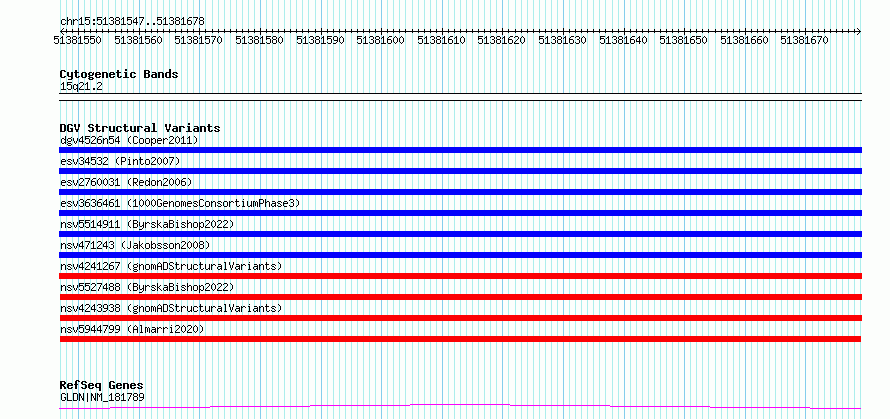The height and width of the screenshot is (419, 890).
Task: Click blue bar for nsv471243
Action: click(x=460, y=255)
